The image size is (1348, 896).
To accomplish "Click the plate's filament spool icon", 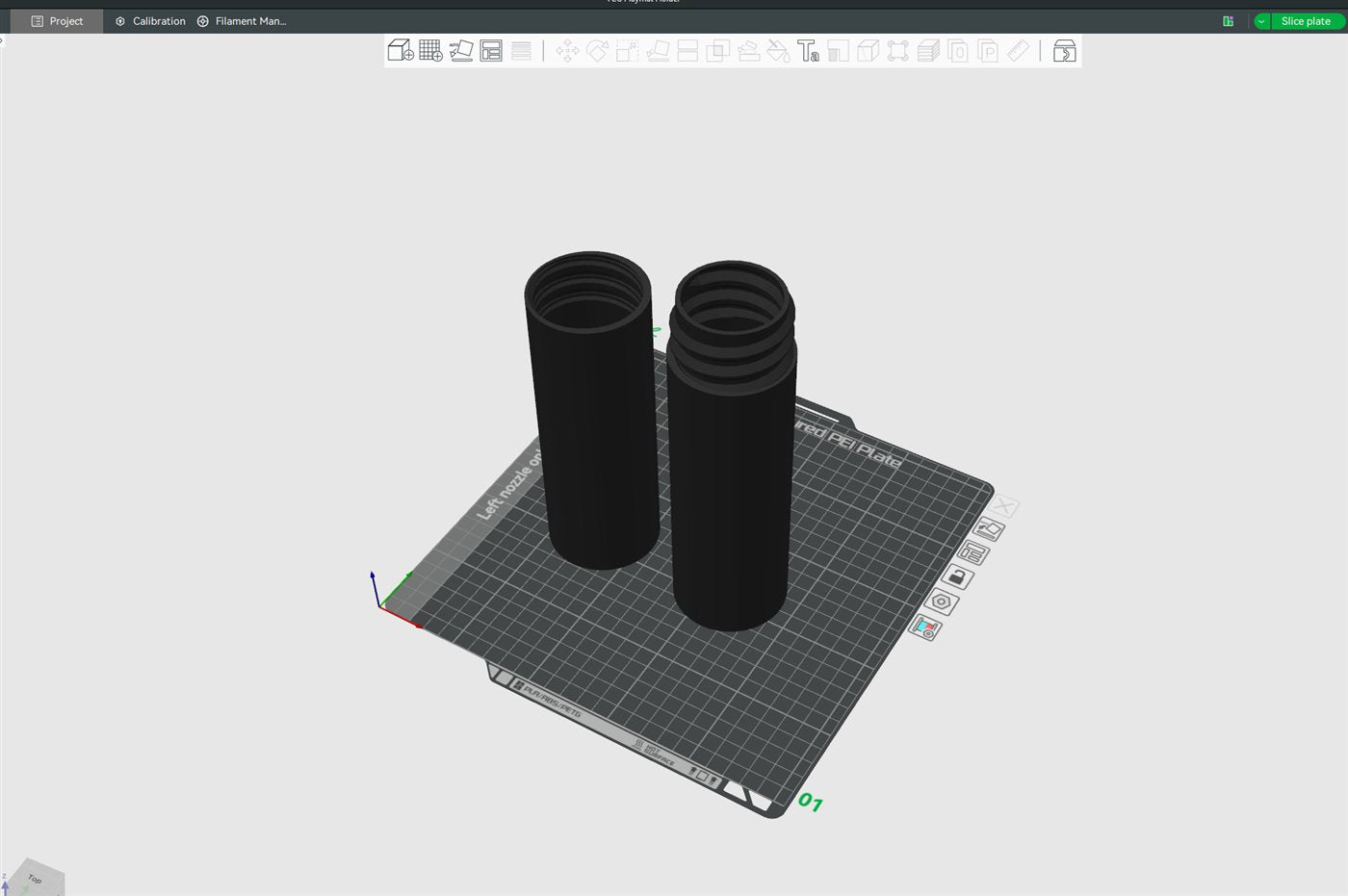I will coord(925,628).
